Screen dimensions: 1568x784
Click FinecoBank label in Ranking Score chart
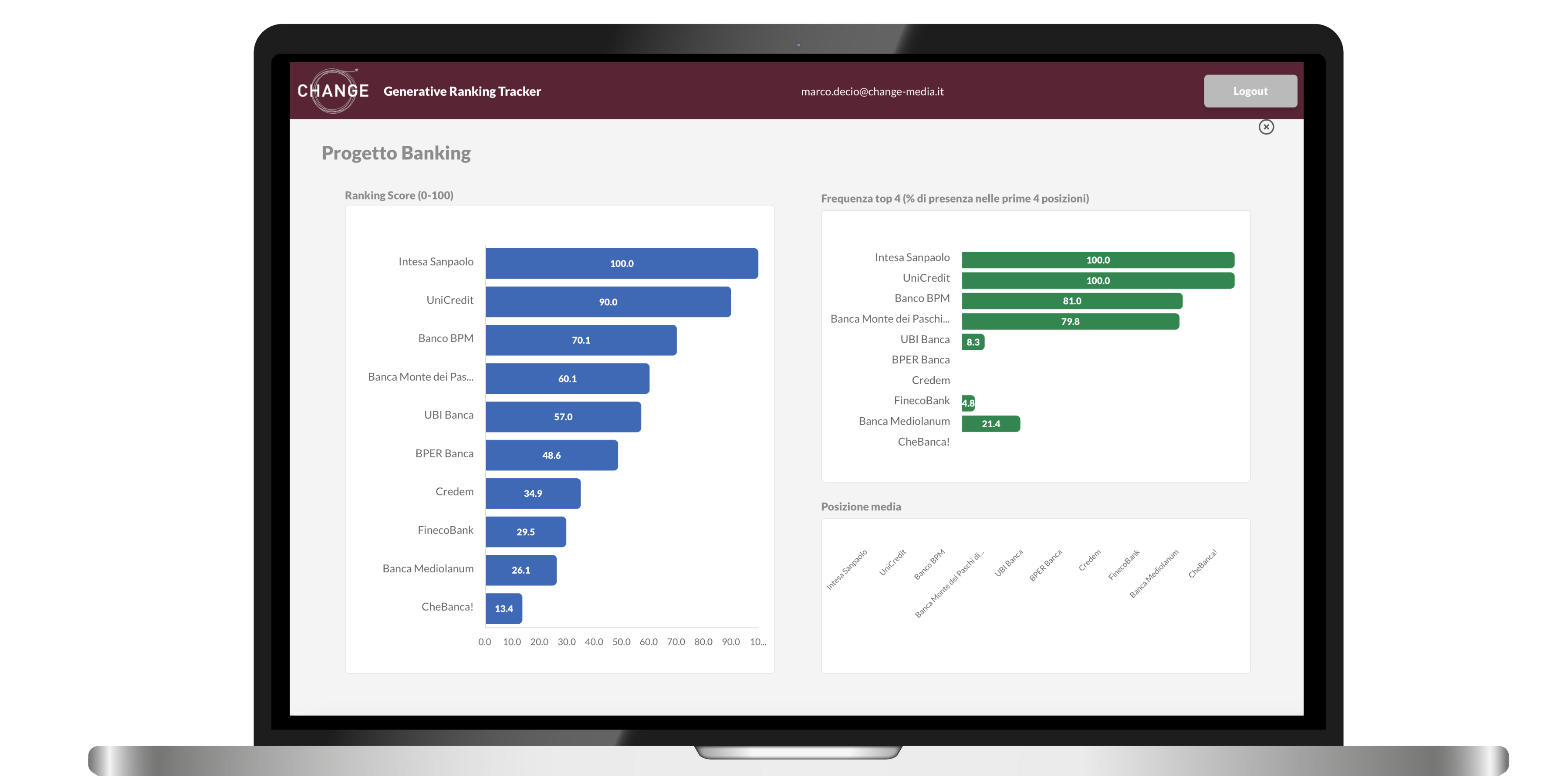[445, 530]
